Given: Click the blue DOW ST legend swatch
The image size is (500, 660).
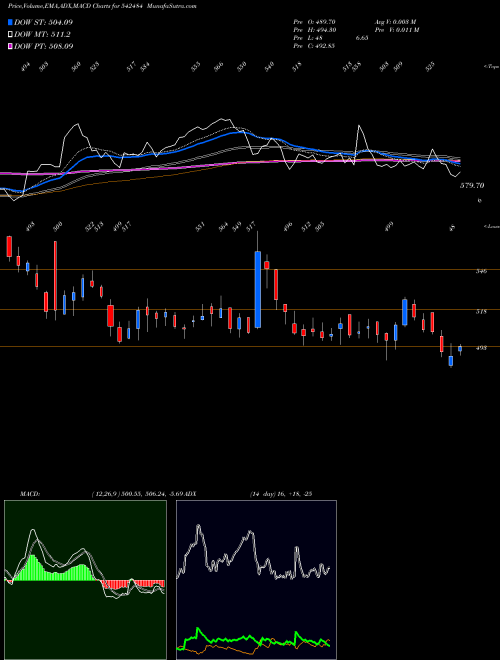Looking at the screenshot, I should (10, 22).
